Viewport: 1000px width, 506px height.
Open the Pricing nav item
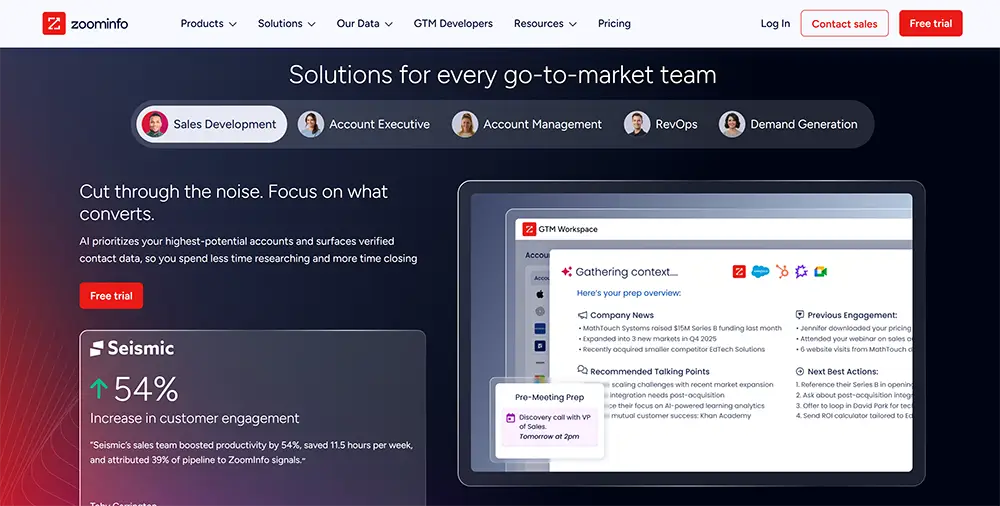tap(614, 24)
